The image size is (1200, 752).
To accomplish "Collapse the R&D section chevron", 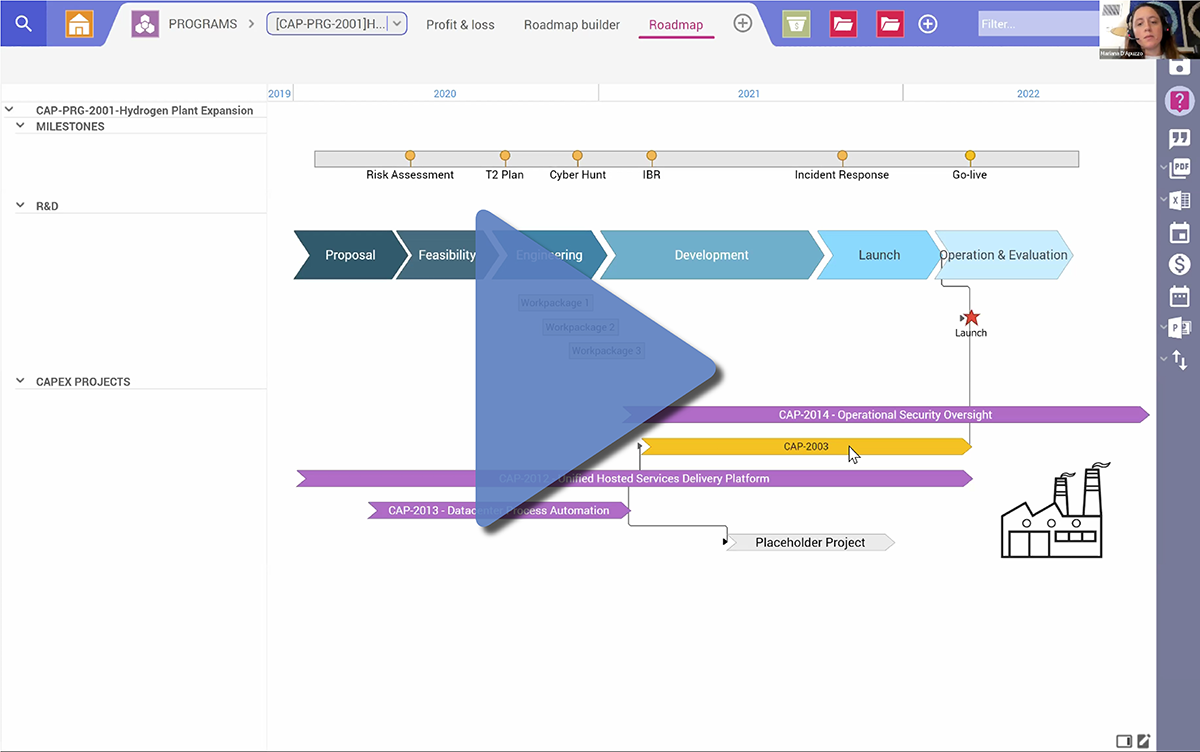I will click(21, 206).
